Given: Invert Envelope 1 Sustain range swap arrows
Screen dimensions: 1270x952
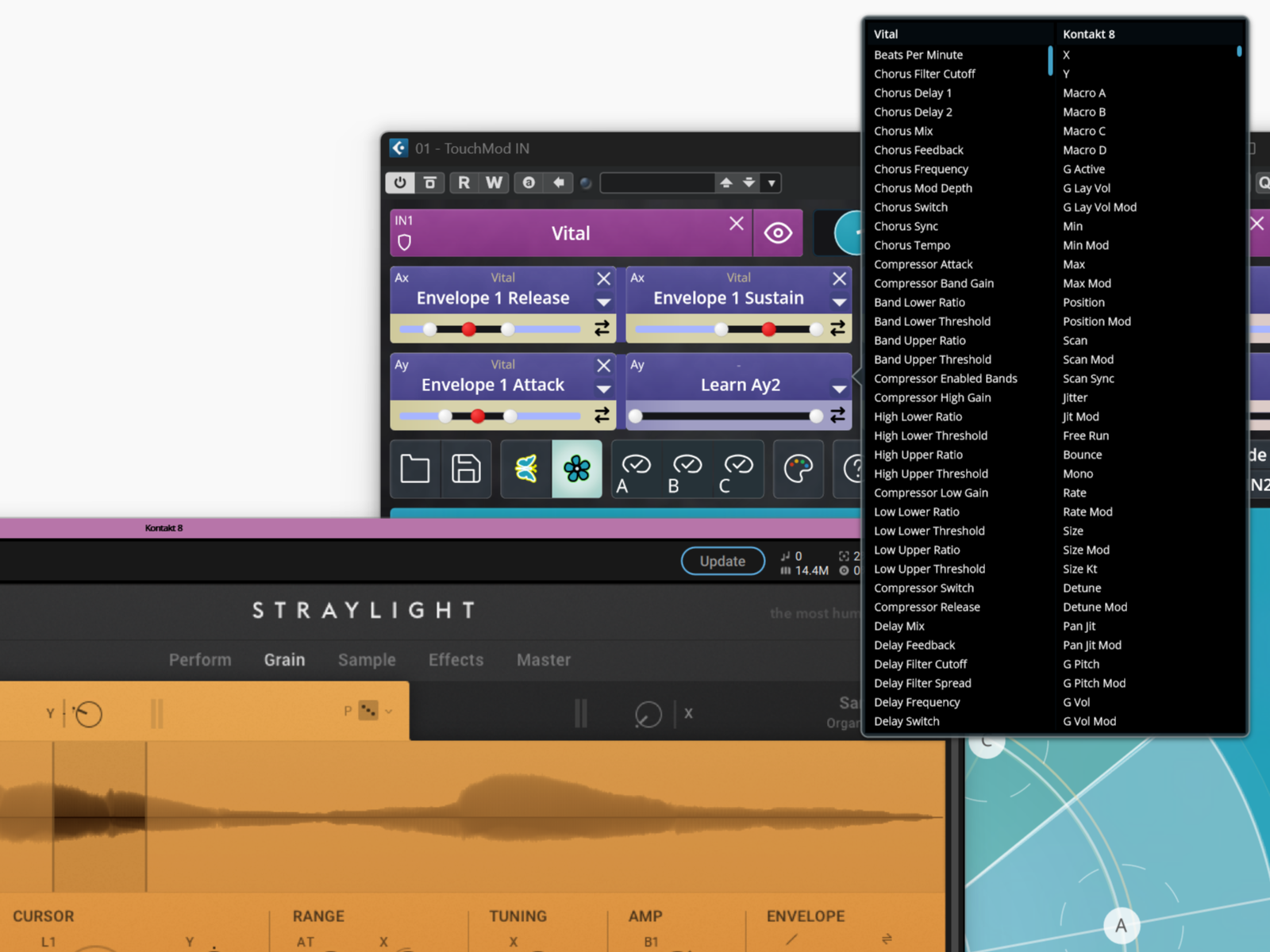Looking at the screenshot, I should pyautogui.click(x=837, y=328).
